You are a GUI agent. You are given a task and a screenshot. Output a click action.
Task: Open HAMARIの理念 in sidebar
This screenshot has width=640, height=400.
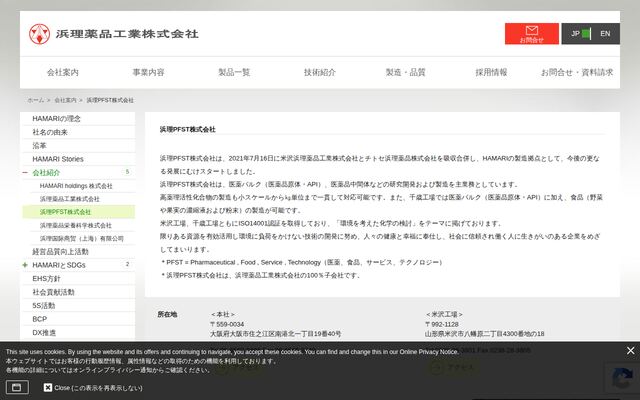[78, 118]
